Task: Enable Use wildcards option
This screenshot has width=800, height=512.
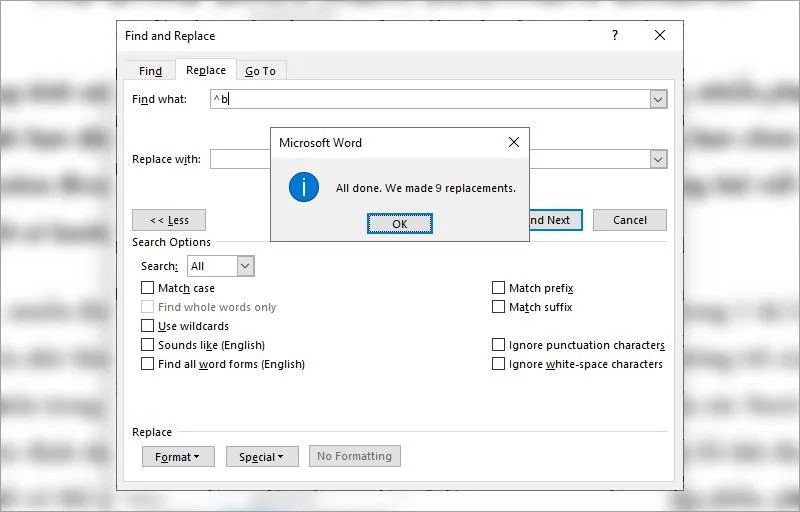Action: point(147,326)
